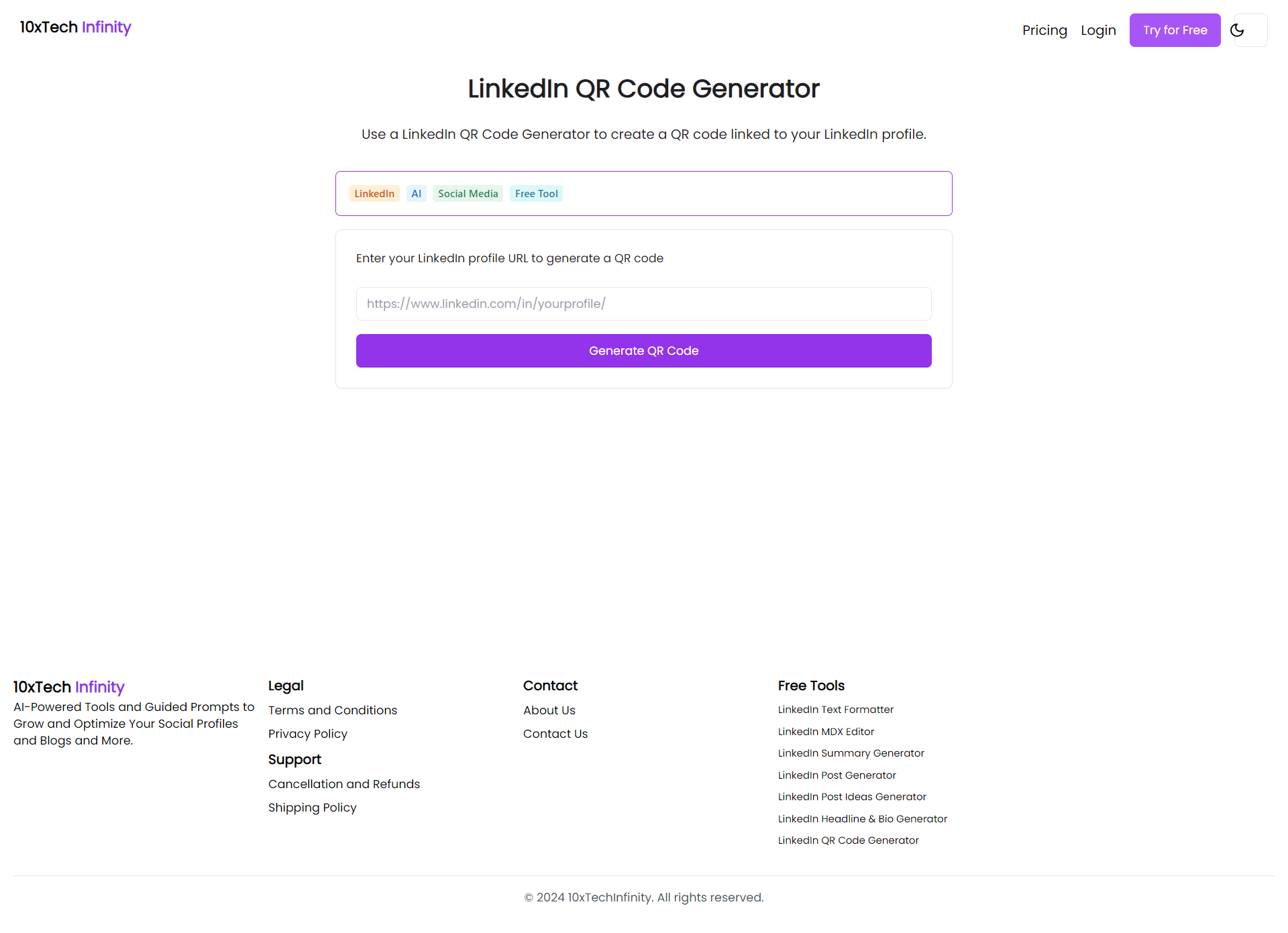Image resolution: width=1288 pixels, height=933 pixels.
Task: View Cancellation and Refunds policy
Action: pos(343,784)
